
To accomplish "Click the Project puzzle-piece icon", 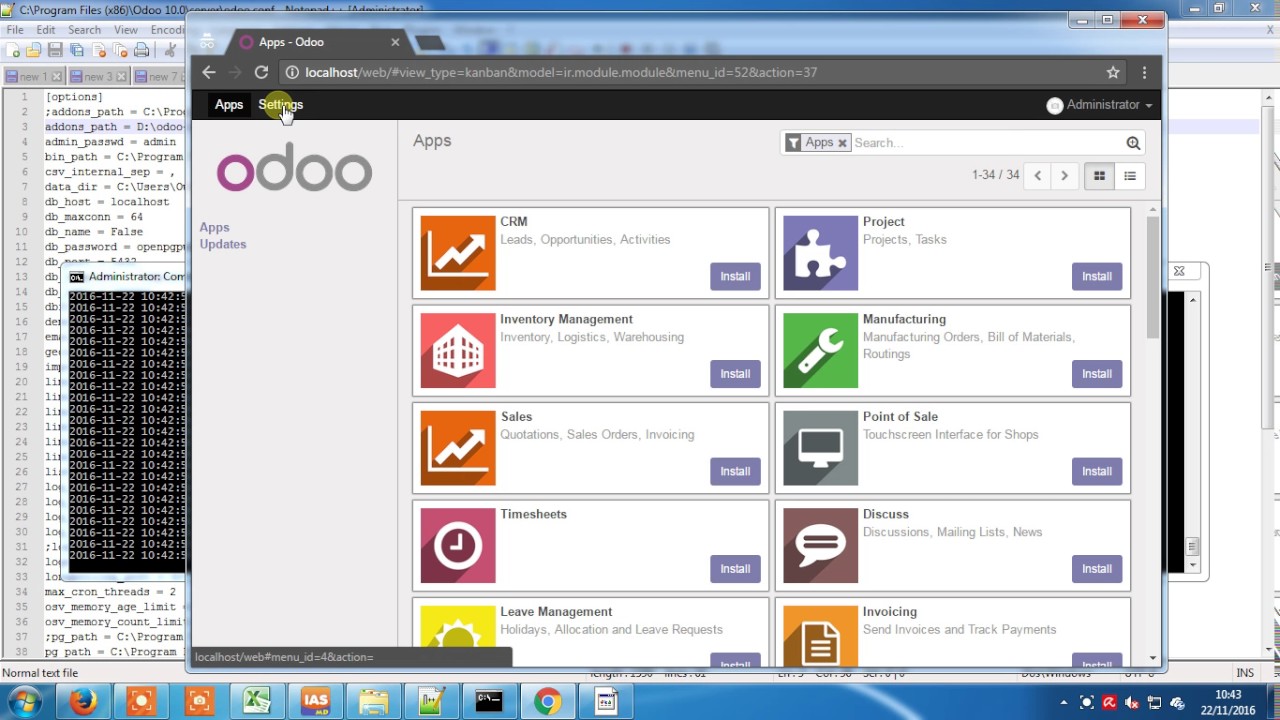I will click(820, 253).
